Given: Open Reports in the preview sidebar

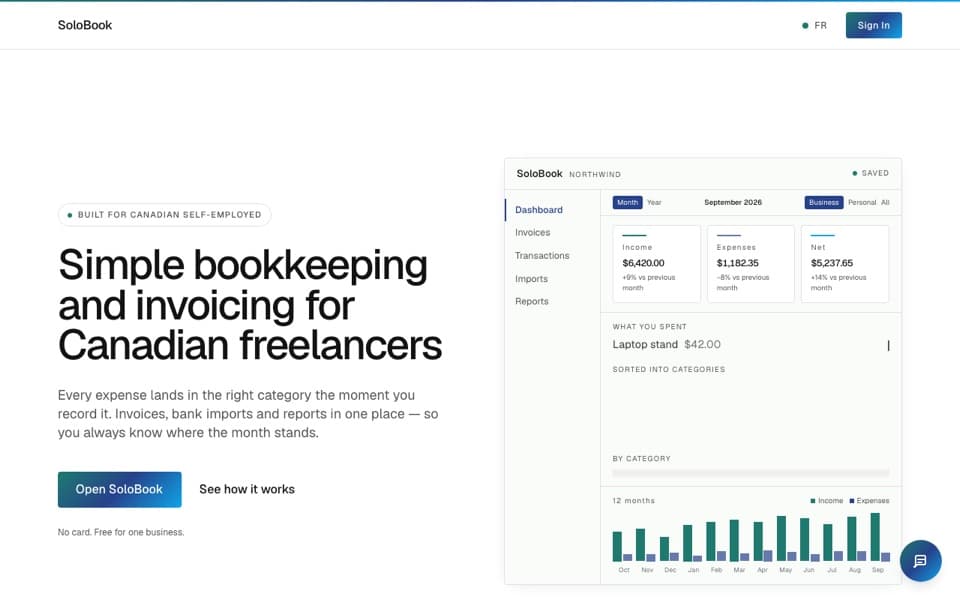Looking at the screenshot, I should 531,301.
